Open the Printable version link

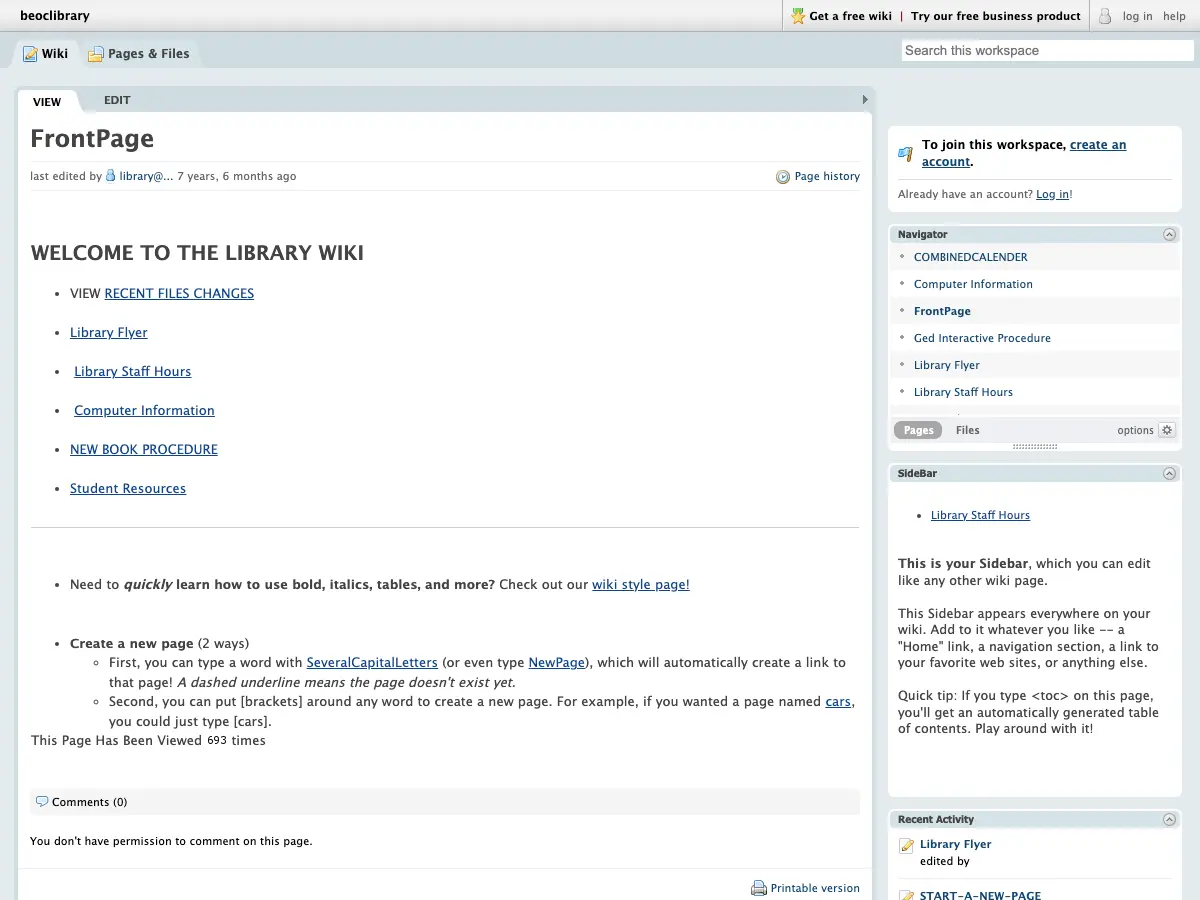pyautogui.click(x=815, y=888)
